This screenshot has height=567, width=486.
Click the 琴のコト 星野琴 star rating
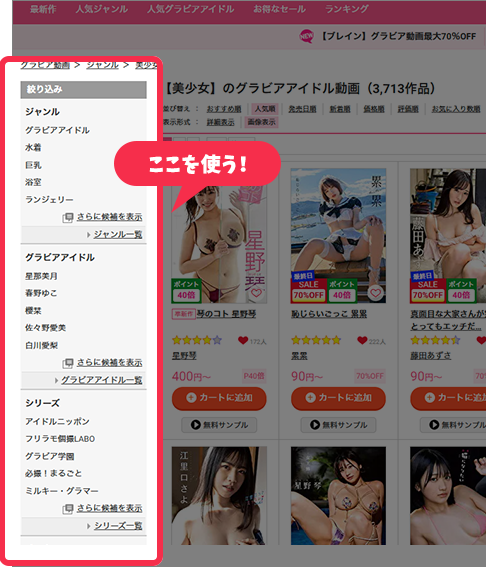pyautogui.click(x=197, y=340)
